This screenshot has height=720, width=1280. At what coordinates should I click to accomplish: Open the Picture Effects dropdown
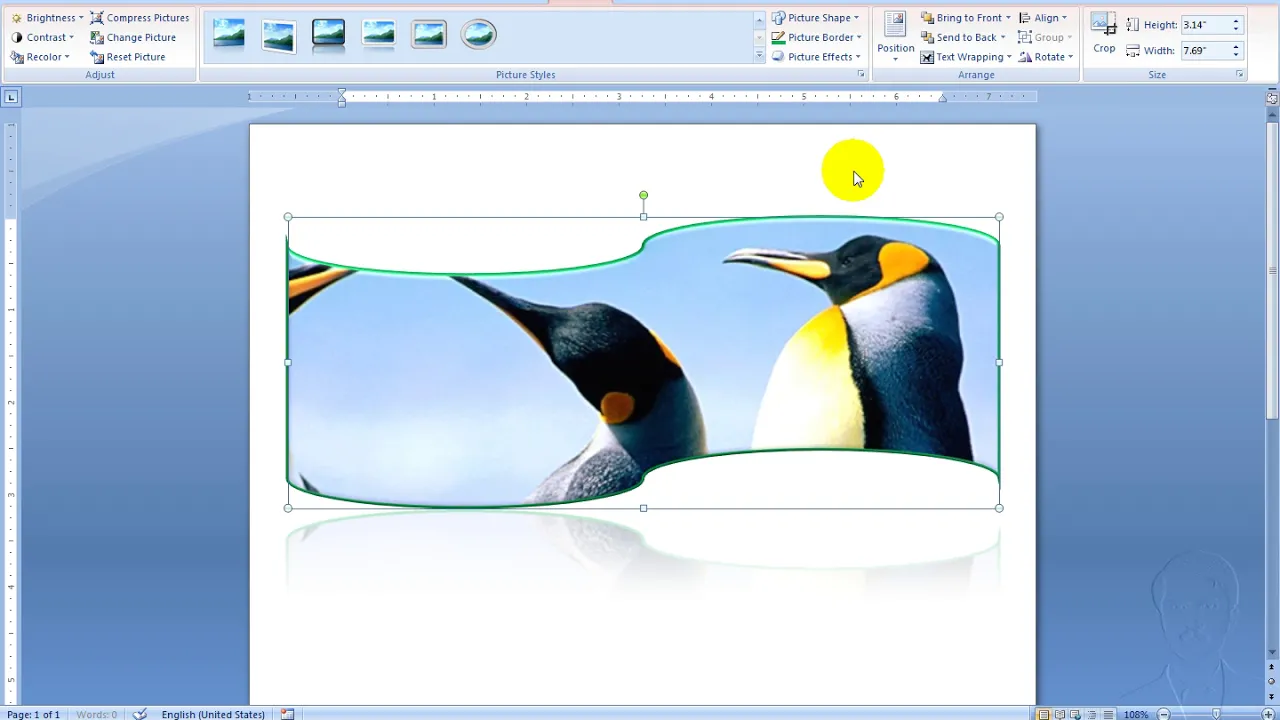(x=817, y=57)
